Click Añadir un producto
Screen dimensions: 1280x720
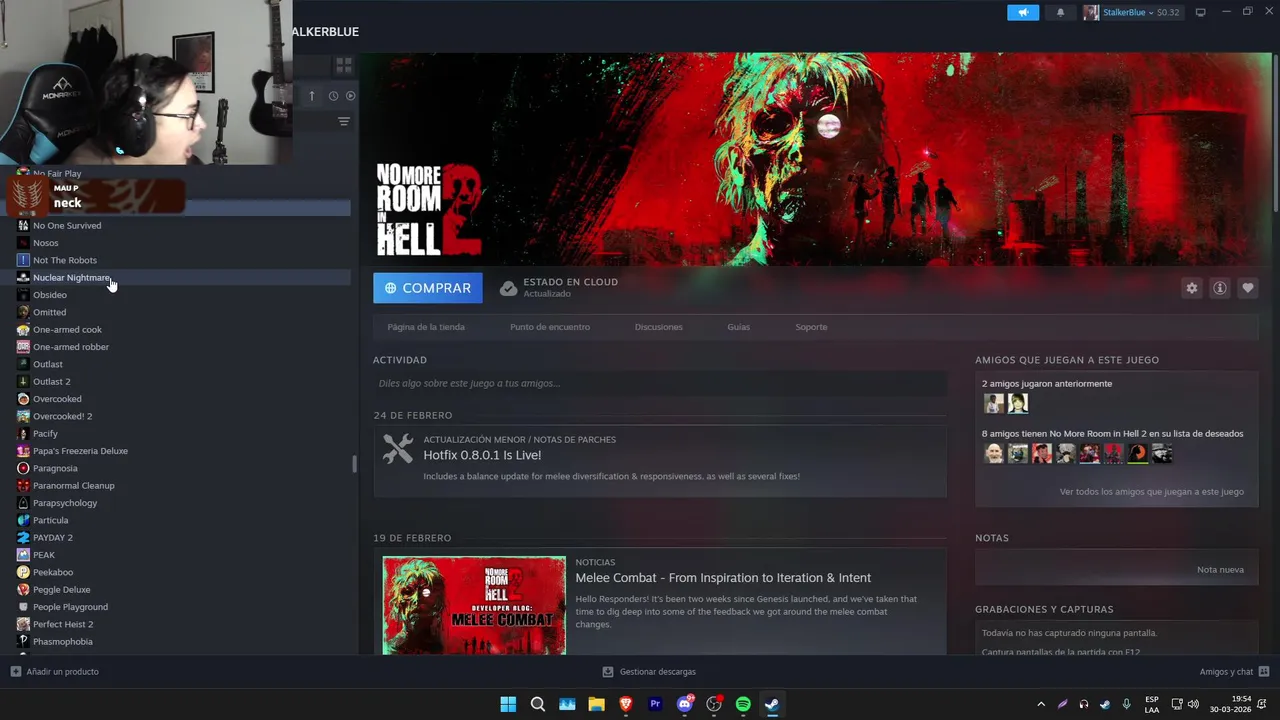tap(55, 672)
